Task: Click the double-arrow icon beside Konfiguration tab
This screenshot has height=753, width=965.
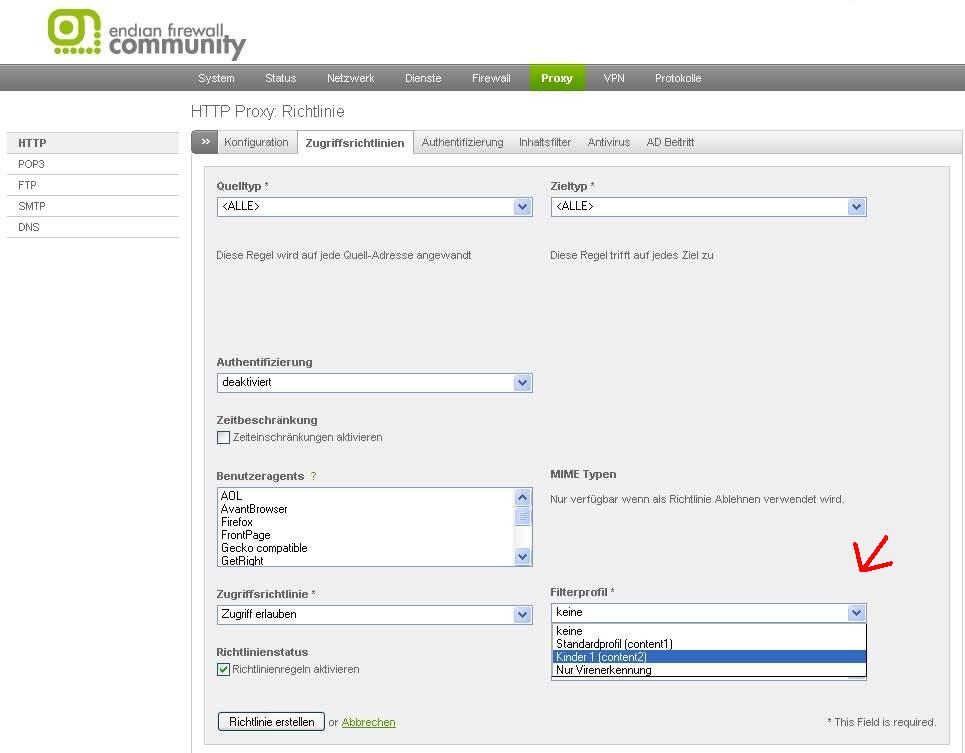Action: coord(205,142)
